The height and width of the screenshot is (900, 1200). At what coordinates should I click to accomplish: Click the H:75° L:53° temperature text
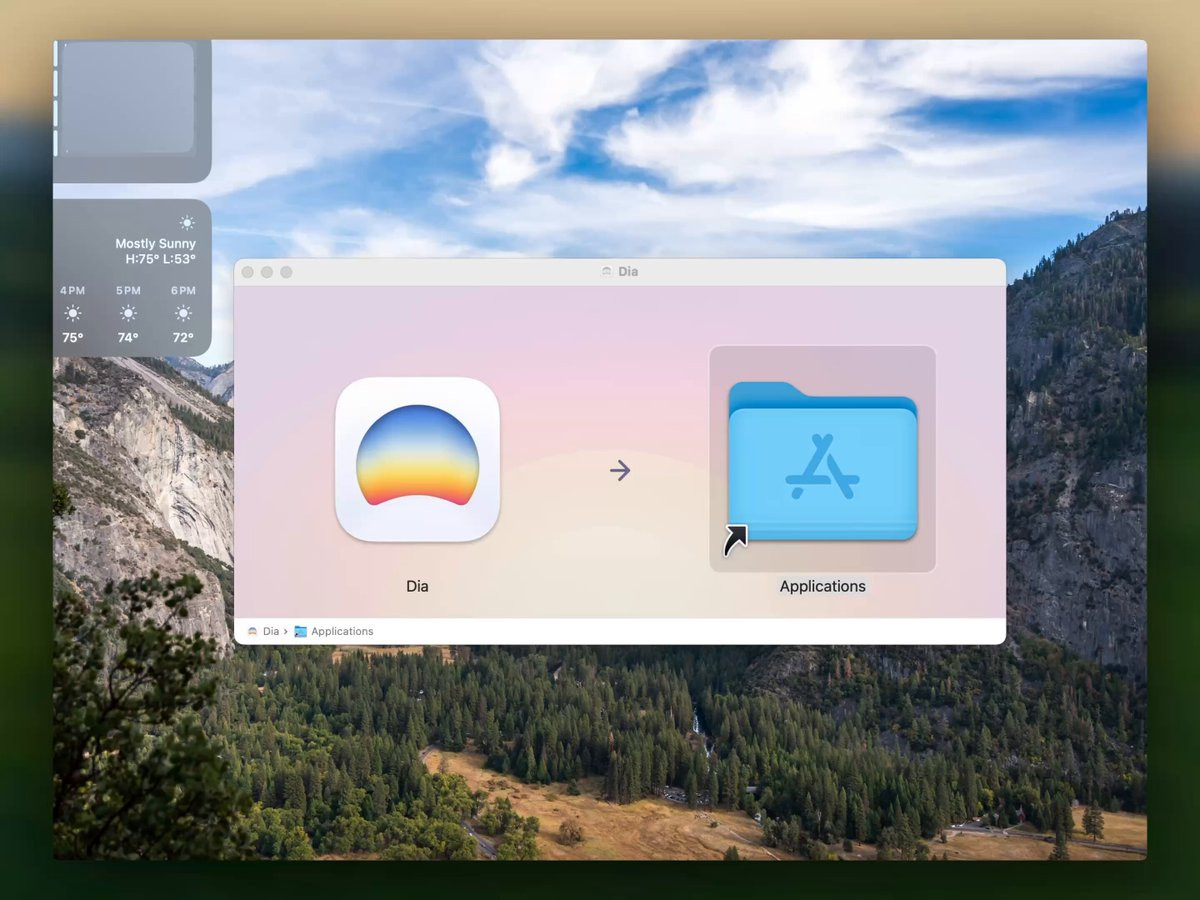(161, 259)
